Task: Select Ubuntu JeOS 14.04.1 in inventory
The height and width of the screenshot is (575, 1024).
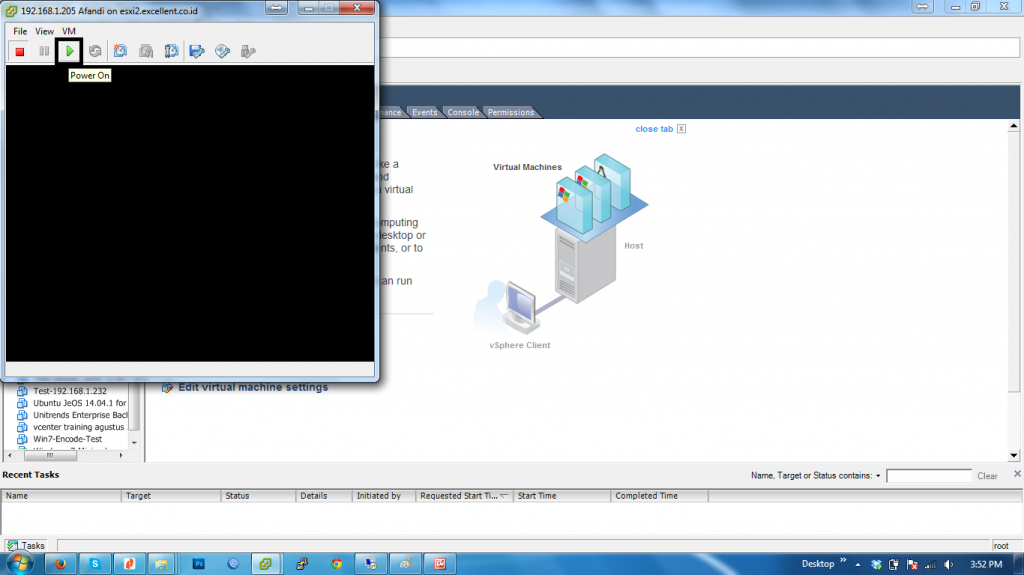Action: tap(79, 403)
